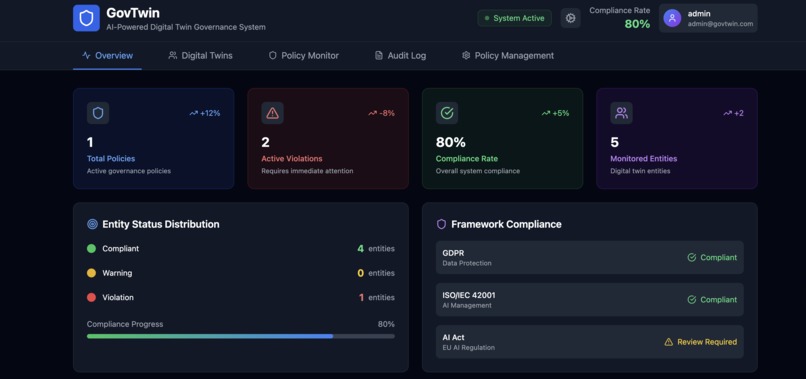Click the 'Framework Compliance' heading
The height and width of the screenshot is (379, 806).
pos(506,224)
